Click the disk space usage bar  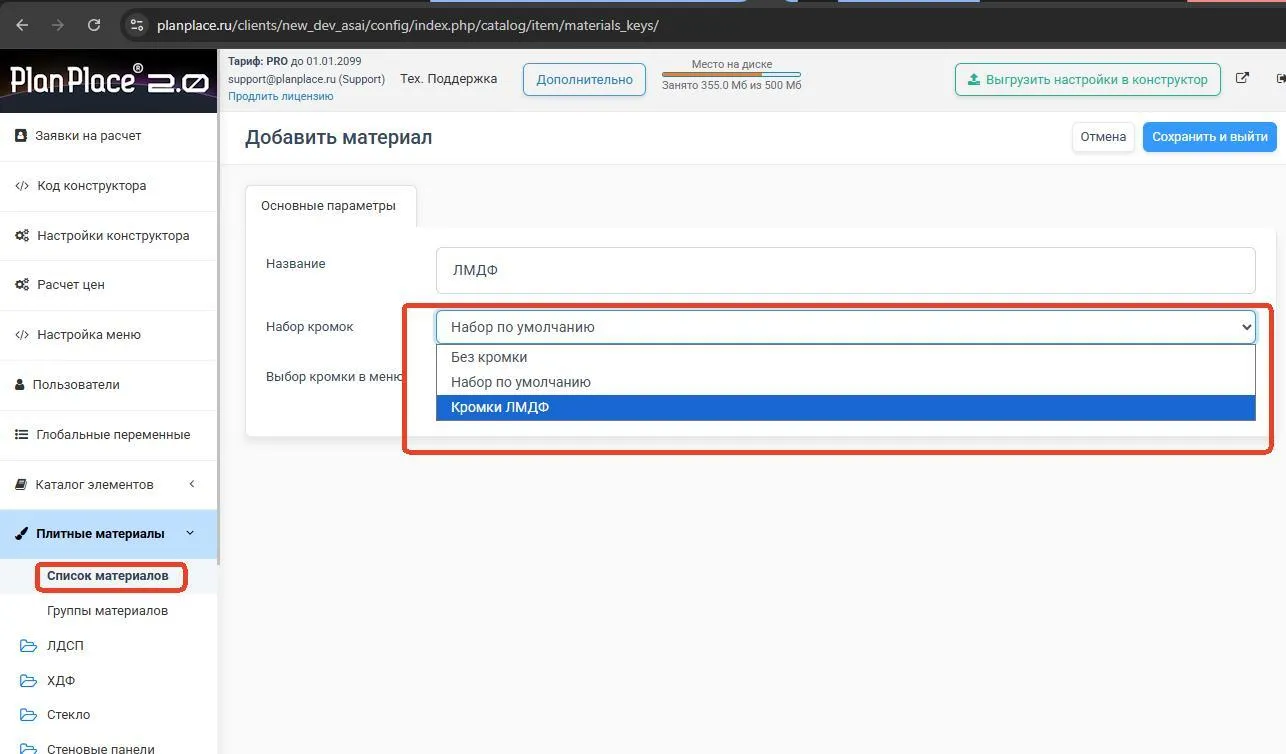731,74
